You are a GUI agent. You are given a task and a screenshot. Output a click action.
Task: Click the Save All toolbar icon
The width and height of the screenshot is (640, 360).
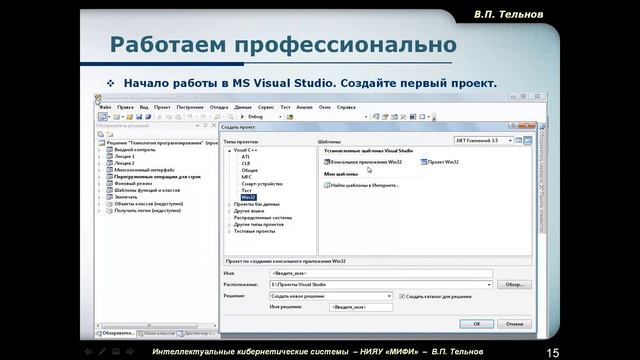(148, 117)
